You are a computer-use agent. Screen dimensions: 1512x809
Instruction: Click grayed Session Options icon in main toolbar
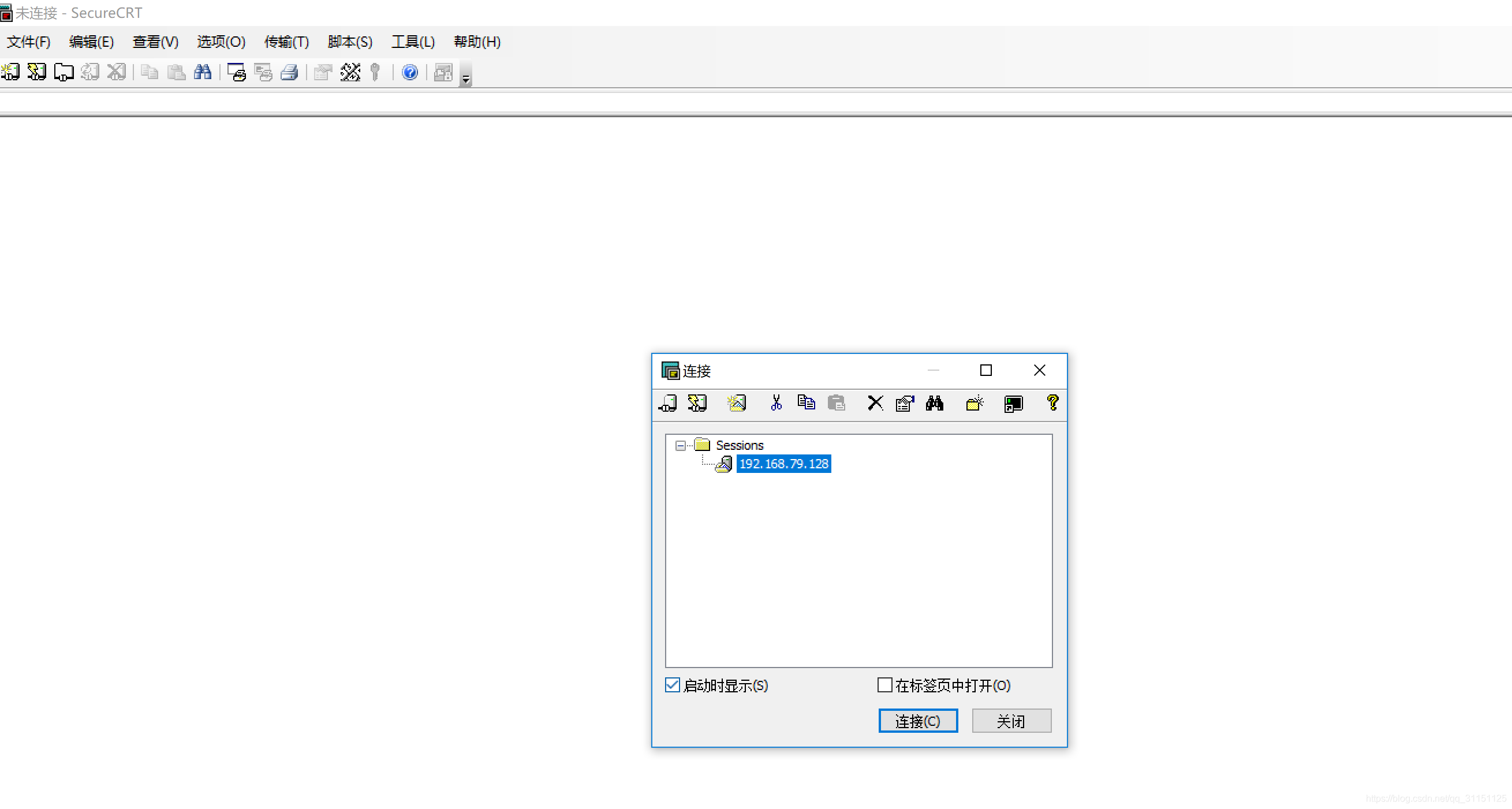pyautogui.click(x=323, y=72)
